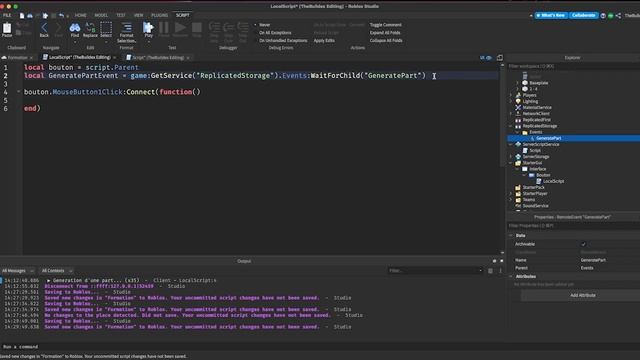Switch to the PLUGINS ribbon tab
This screenshot has height=360, width=640.
pos(160,16)
